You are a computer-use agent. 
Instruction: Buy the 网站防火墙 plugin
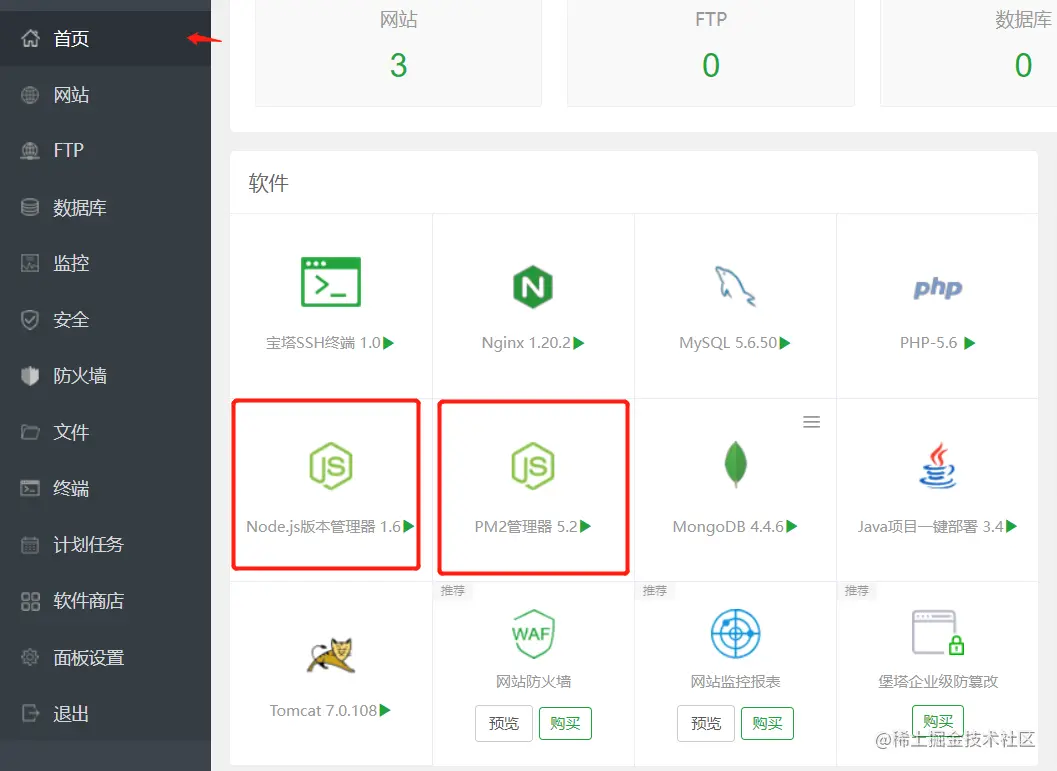tap(565, 723)
